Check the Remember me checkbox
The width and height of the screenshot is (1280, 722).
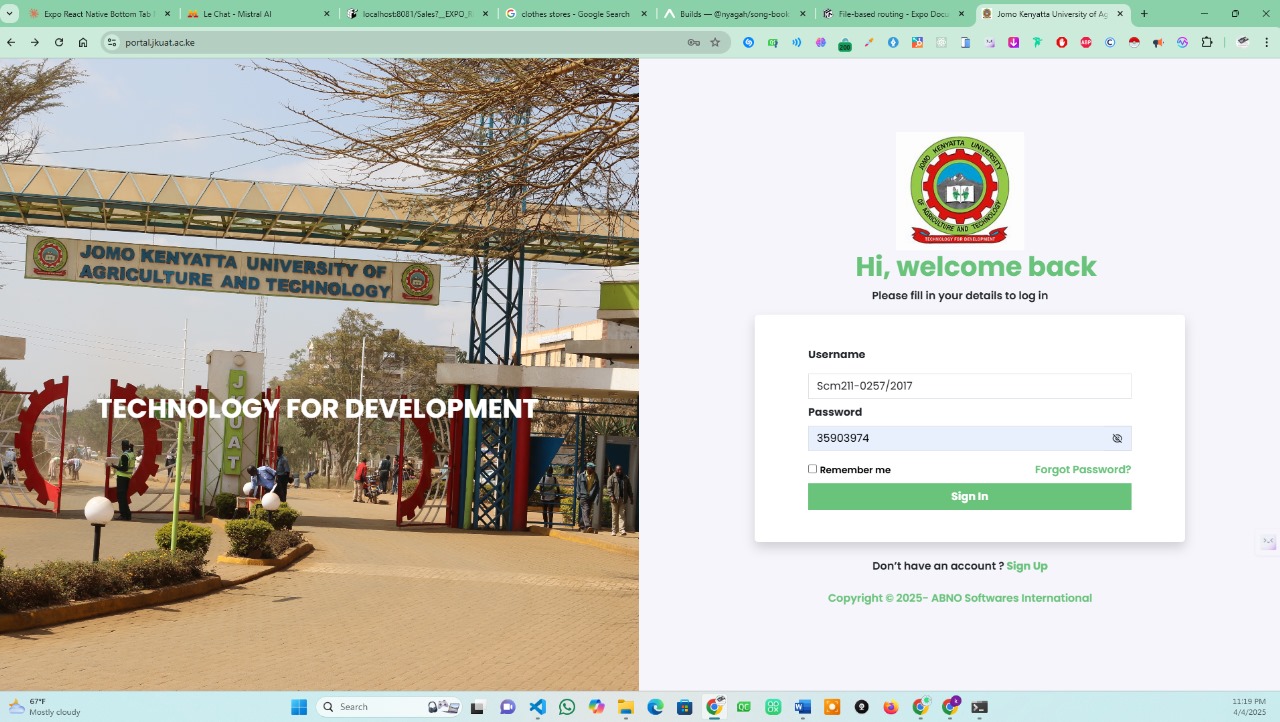click(x=813, y=469)
